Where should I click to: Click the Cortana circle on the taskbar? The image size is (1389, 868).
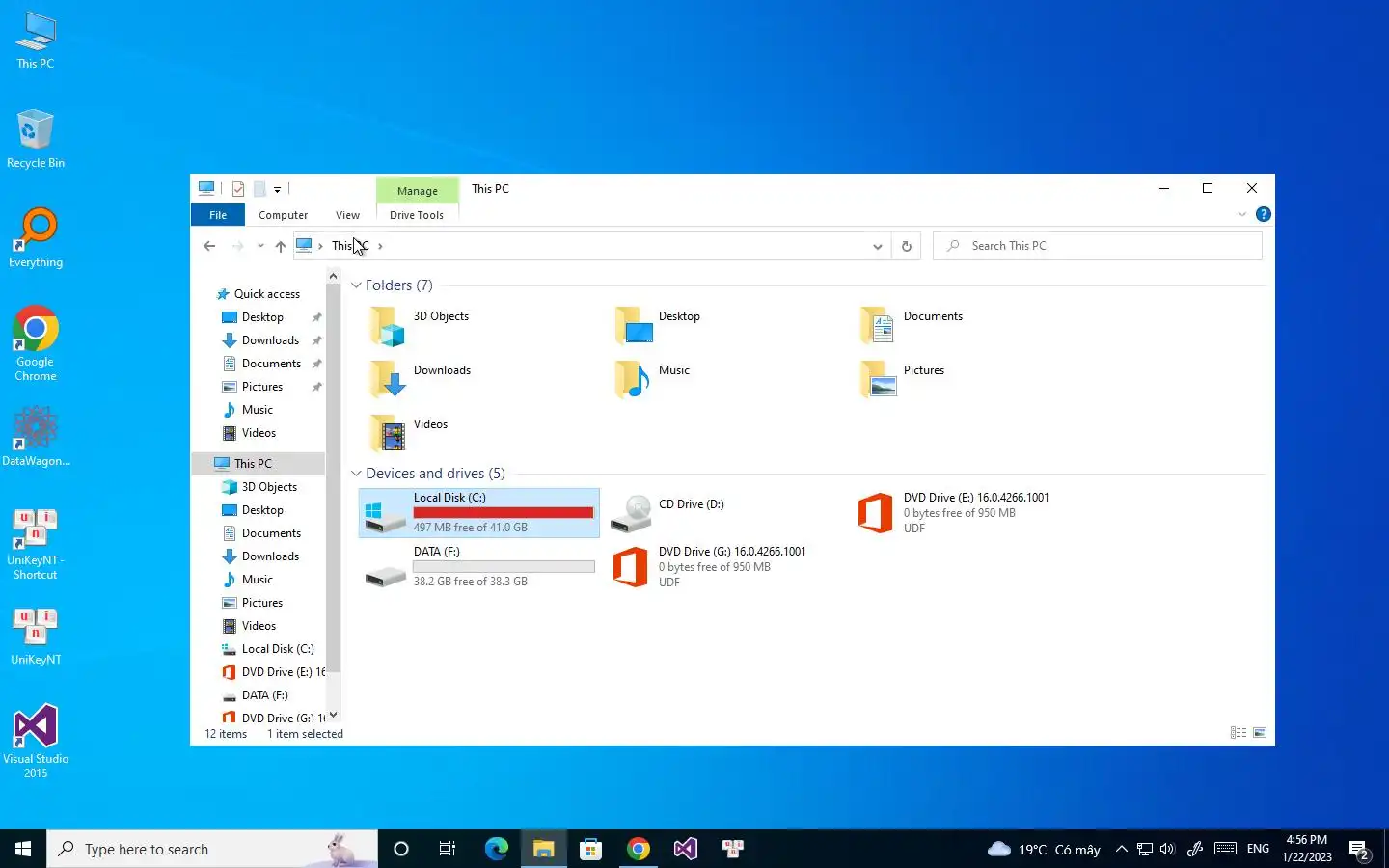pos(401,849)
